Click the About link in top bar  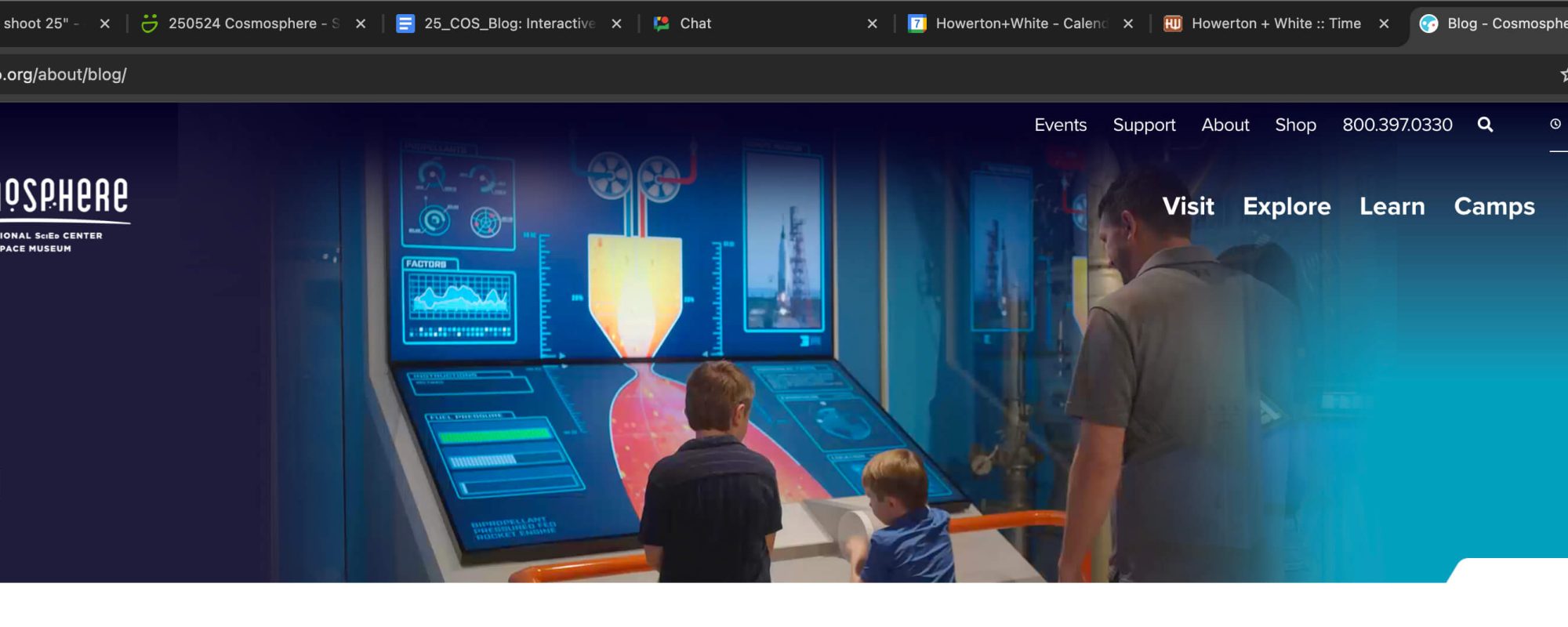(1225, 125)
